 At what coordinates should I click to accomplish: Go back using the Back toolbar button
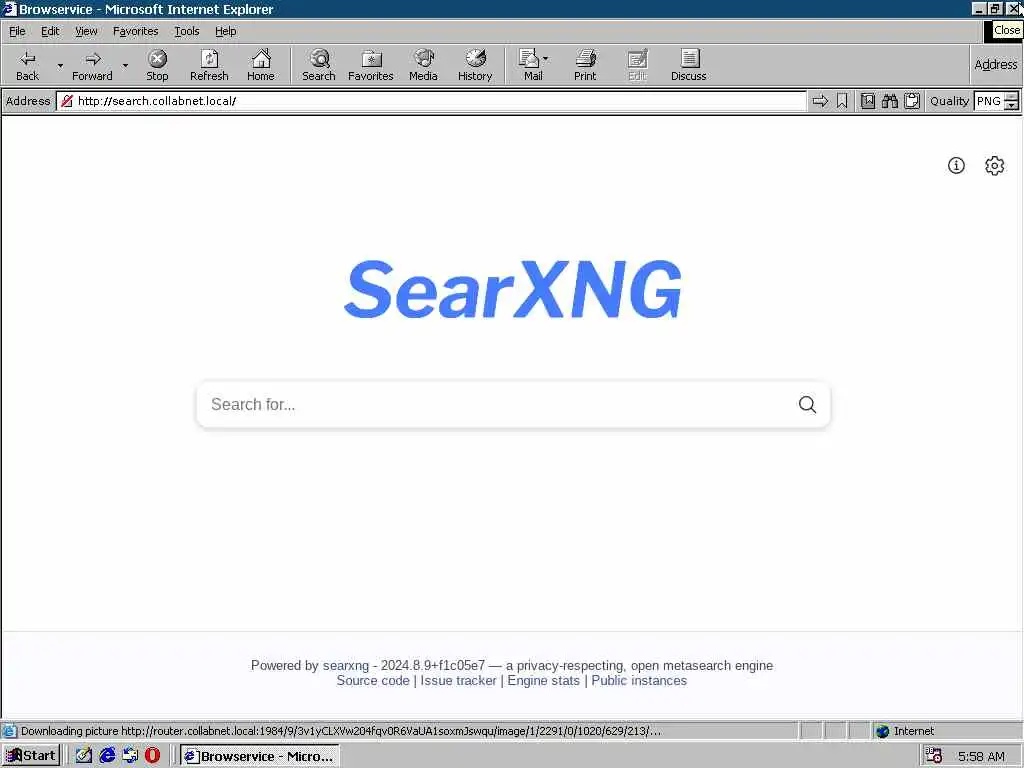pyautogui.click(x=27, y=65)
